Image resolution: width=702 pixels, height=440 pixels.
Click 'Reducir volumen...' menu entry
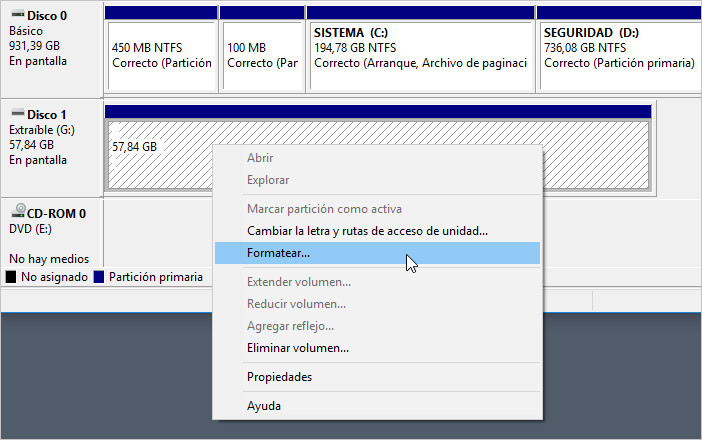(x=296, y=304)
